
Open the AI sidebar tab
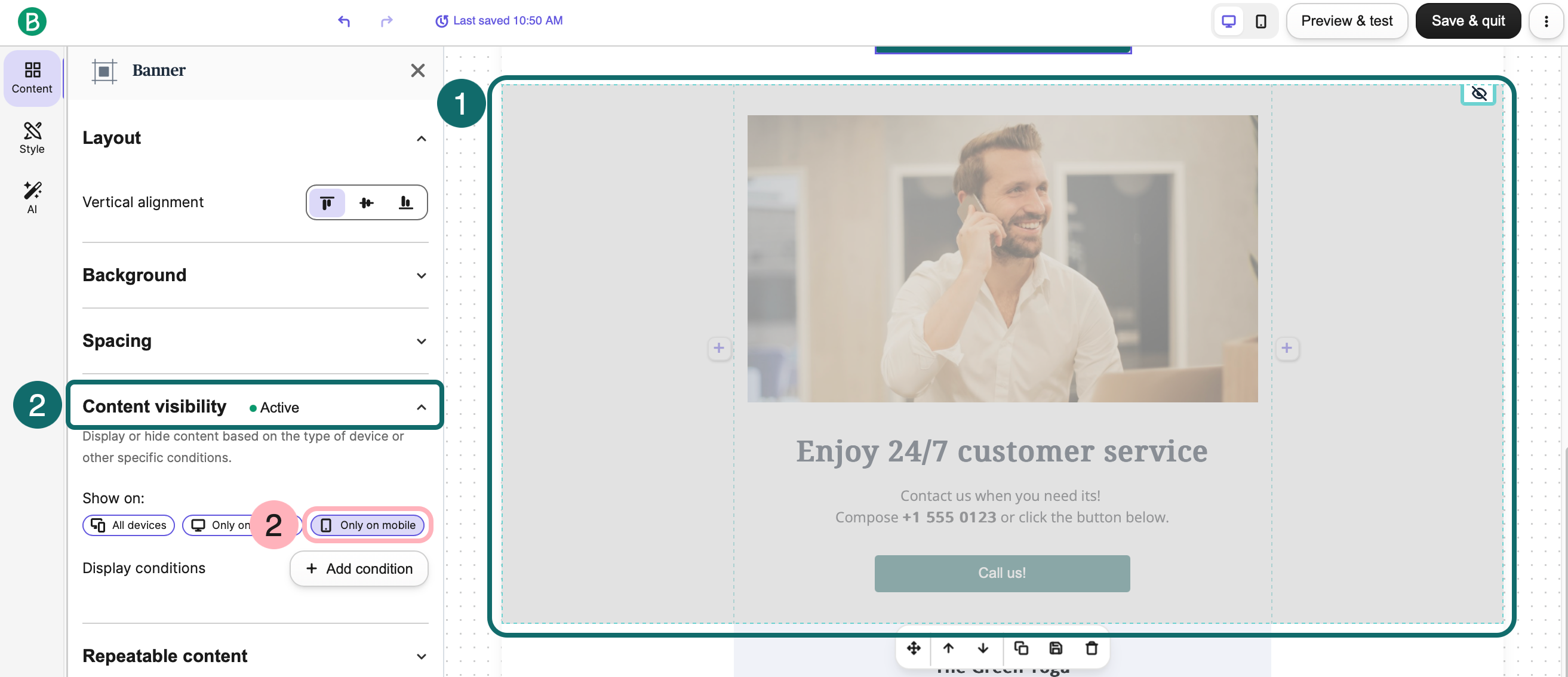point(32,198)
